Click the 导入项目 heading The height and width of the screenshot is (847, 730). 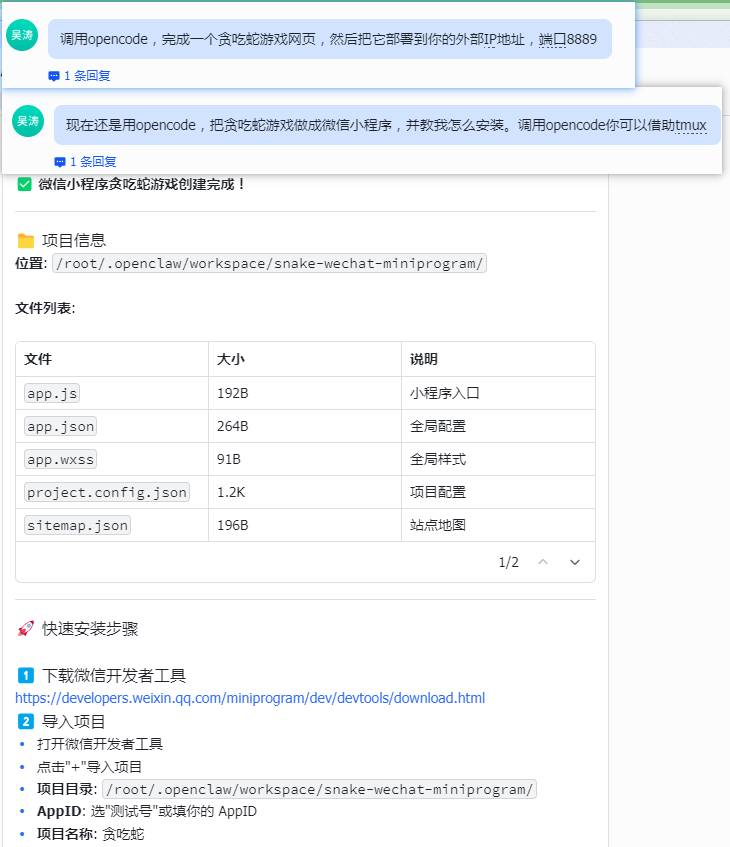pyautogui.click(x=73, y=722)
